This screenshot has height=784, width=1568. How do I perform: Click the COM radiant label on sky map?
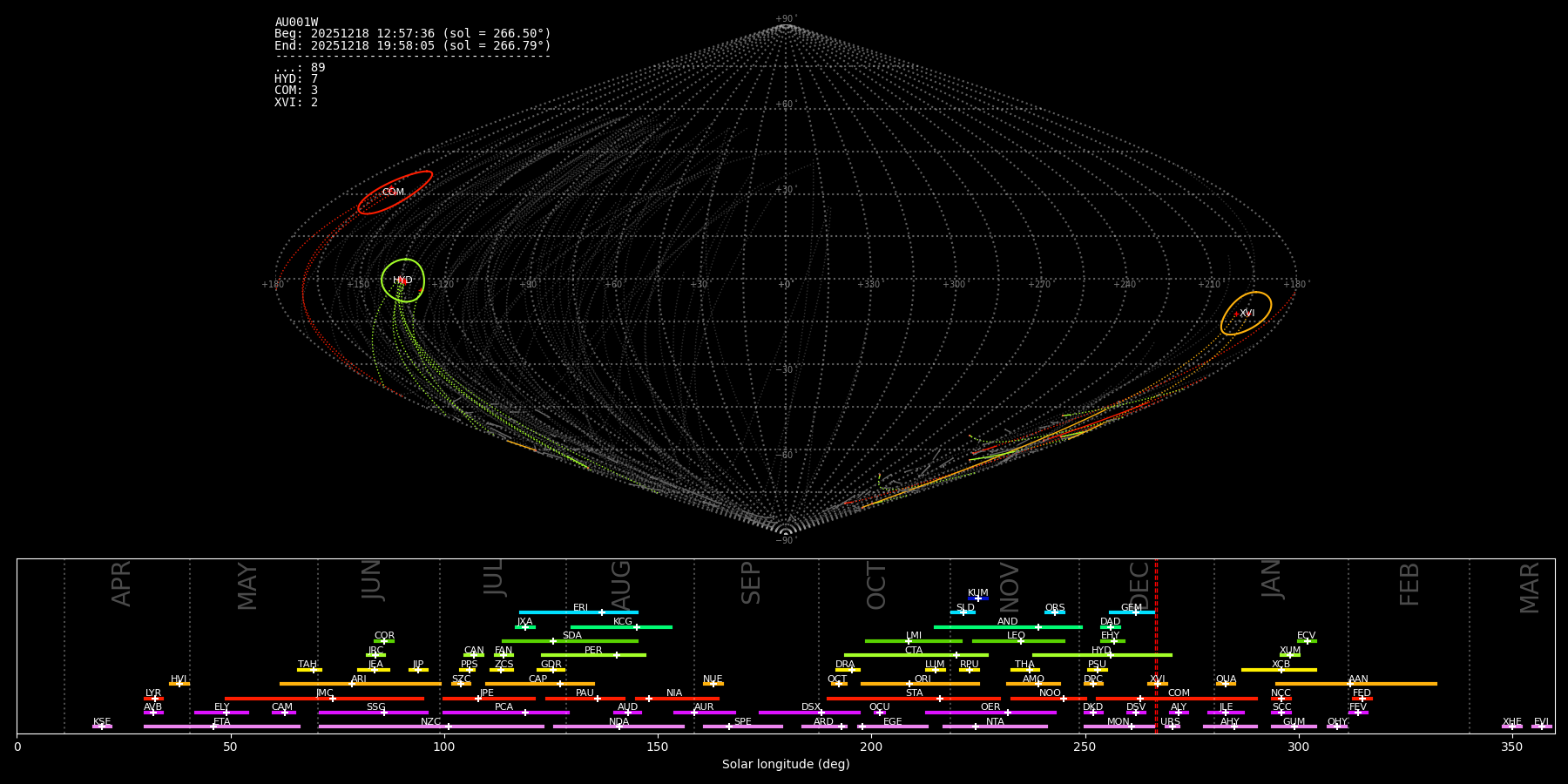393,193
